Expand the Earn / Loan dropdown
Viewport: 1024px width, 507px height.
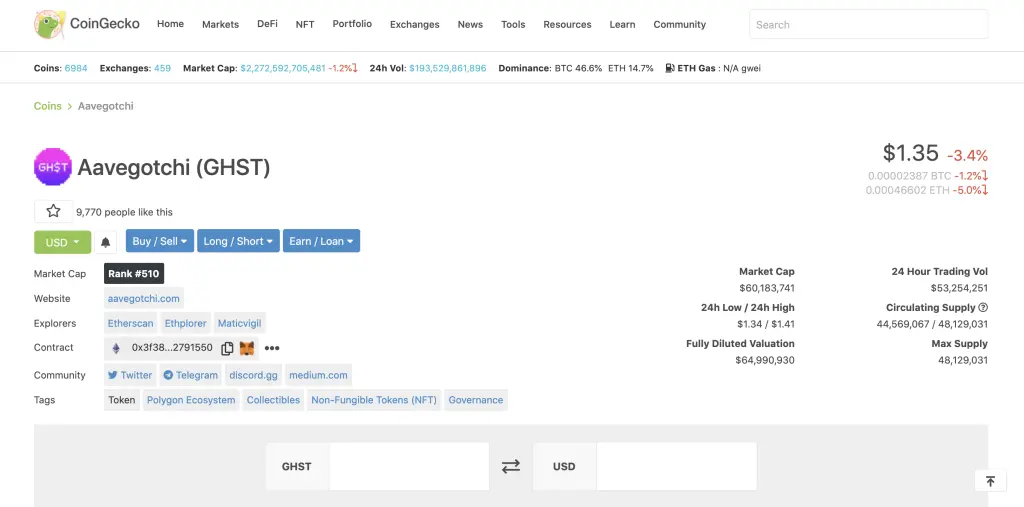[x=321, y=241]
